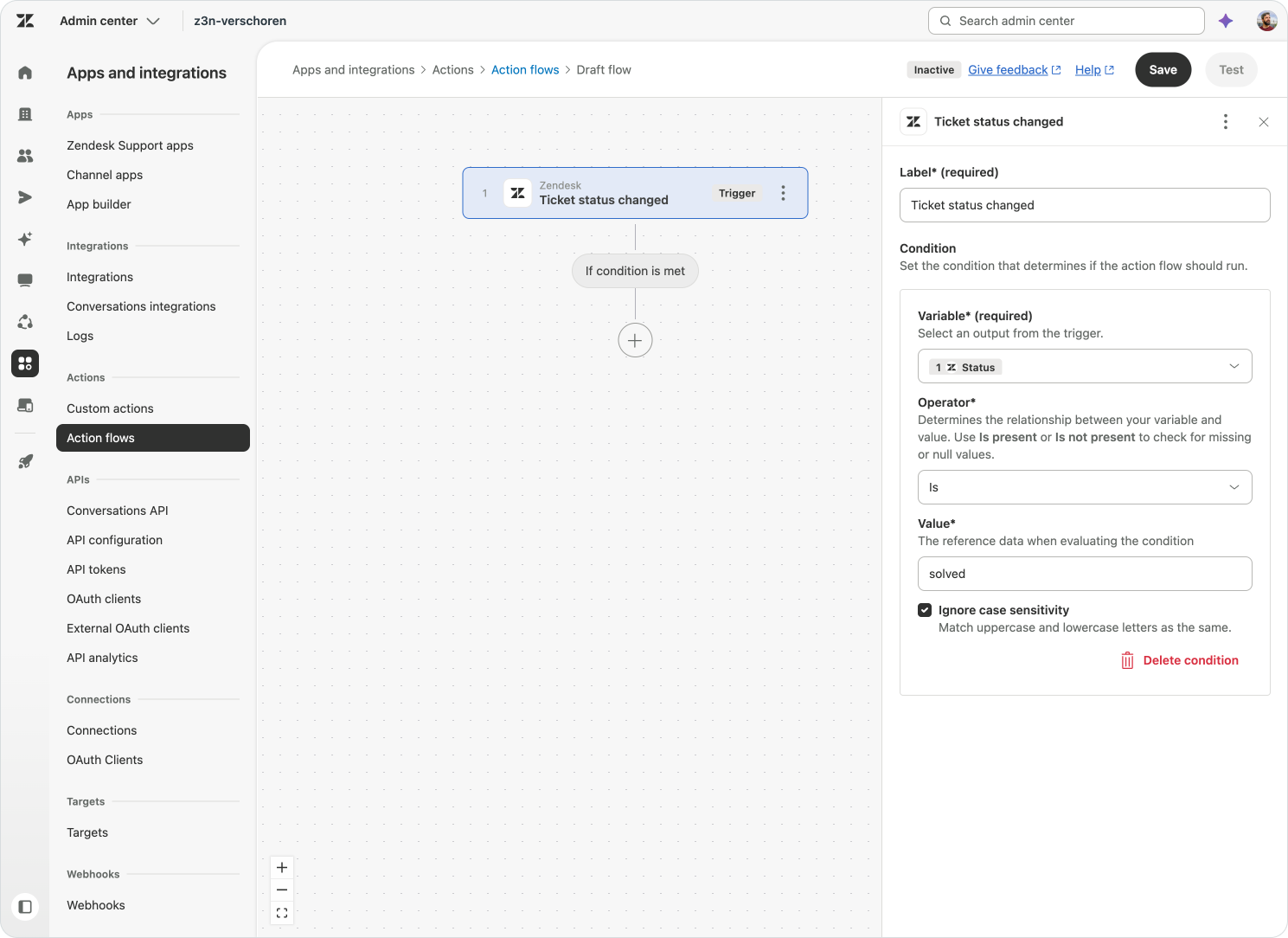Image resolution: width=1288 pixels, height=938 pixels.
Task: Open the Account building icon in left rail
Action: [25, 114]
